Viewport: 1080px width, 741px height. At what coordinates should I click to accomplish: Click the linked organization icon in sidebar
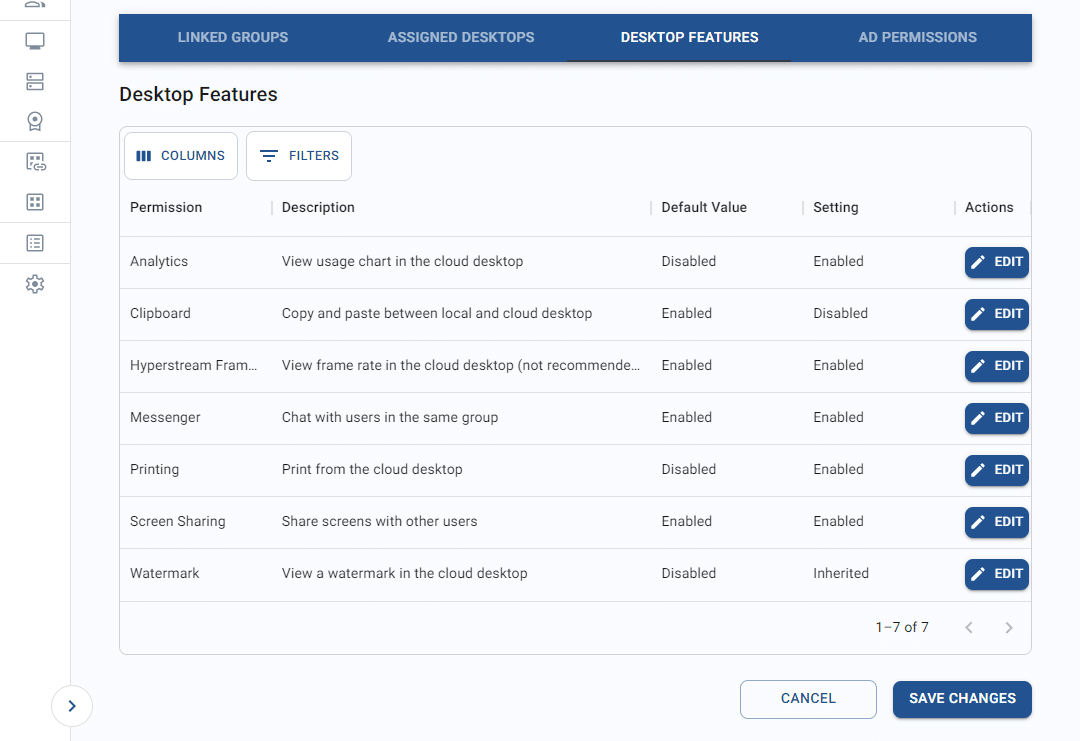(x=35, y=161)
